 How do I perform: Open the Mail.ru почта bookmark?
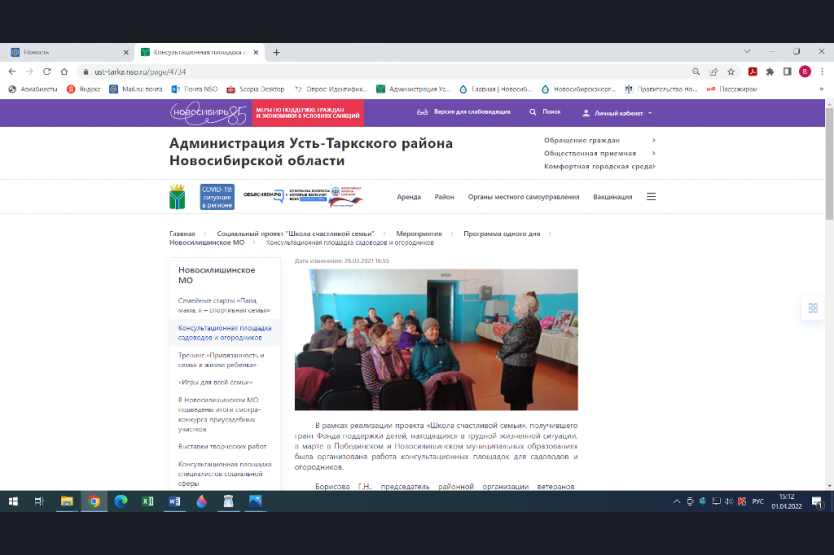coord(136,89)
